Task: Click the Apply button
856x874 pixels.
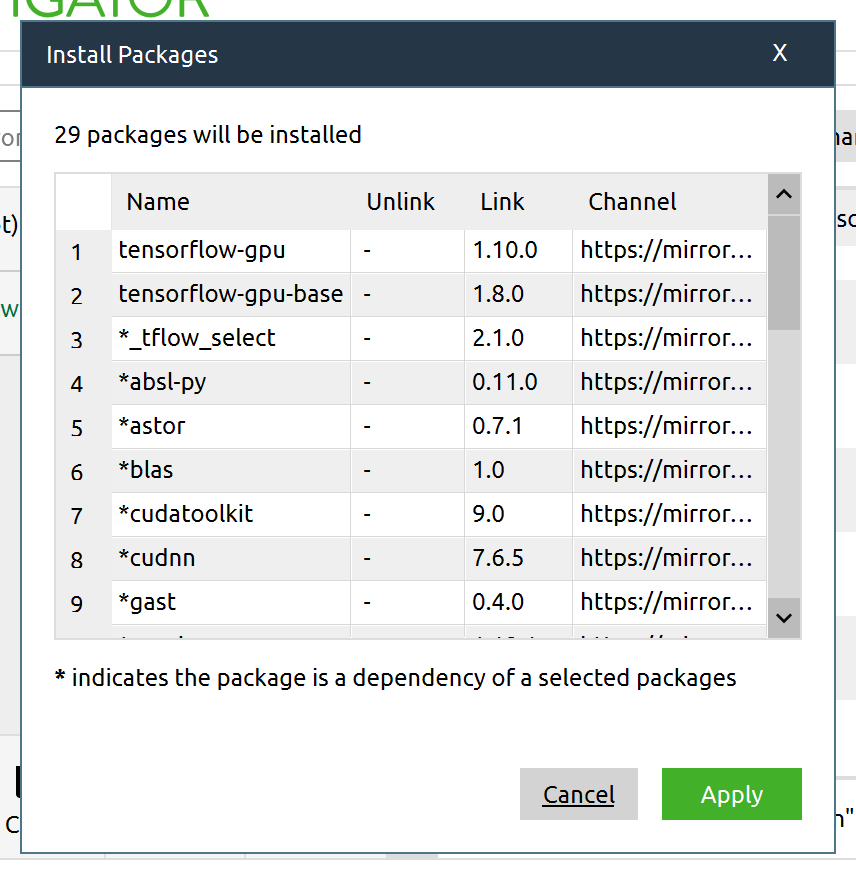Action: tap(731, 794)
